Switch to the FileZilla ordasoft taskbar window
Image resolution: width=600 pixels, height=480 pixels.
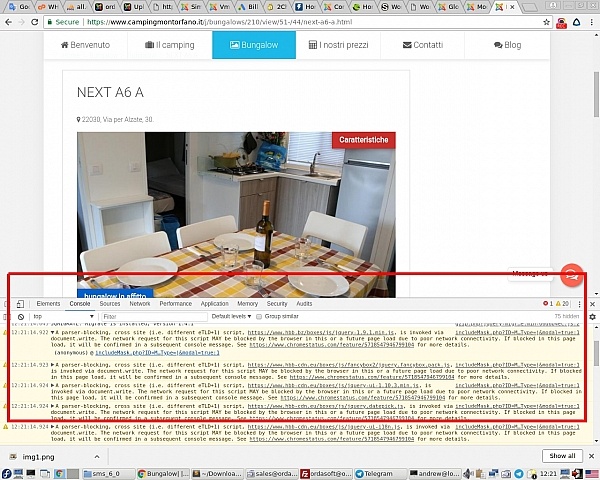326,473
